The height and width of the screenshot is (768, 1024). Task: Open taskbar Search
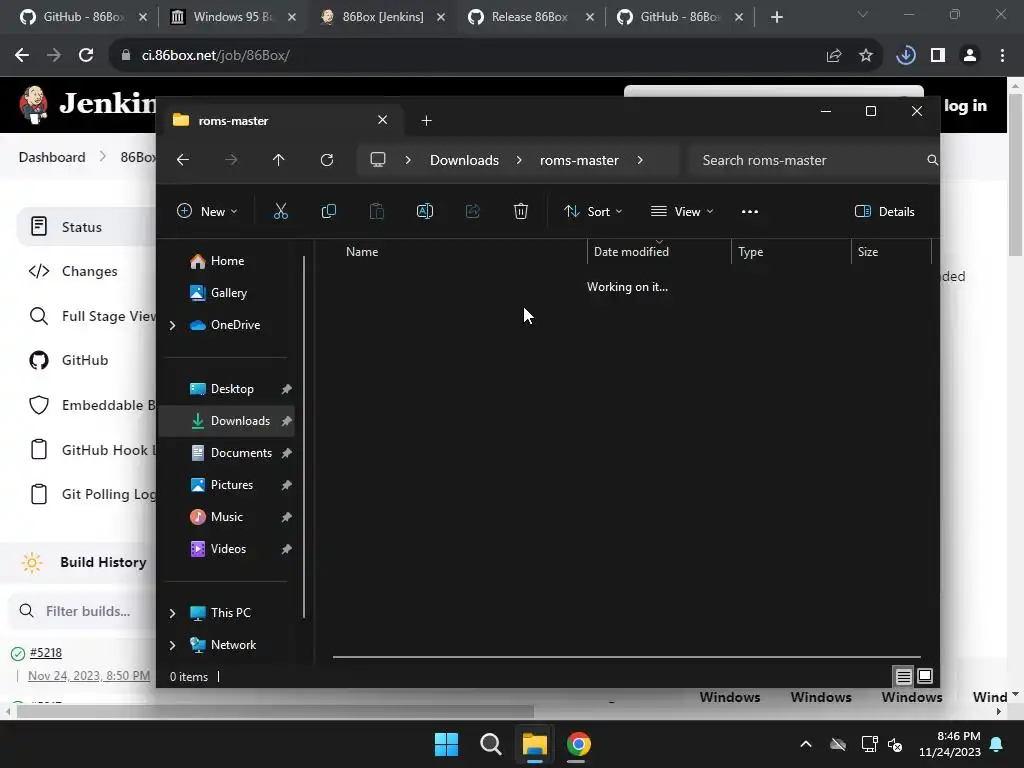[490, 744]
